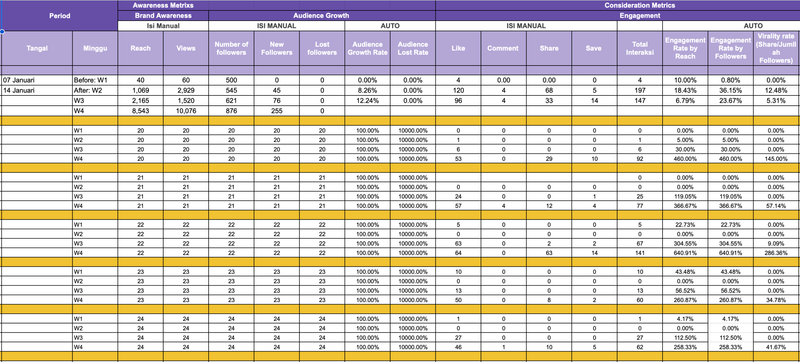The height and width of the screenshot is (362, 800).
Task: Click the Number of followers header
Action: (x=231, y=48)
